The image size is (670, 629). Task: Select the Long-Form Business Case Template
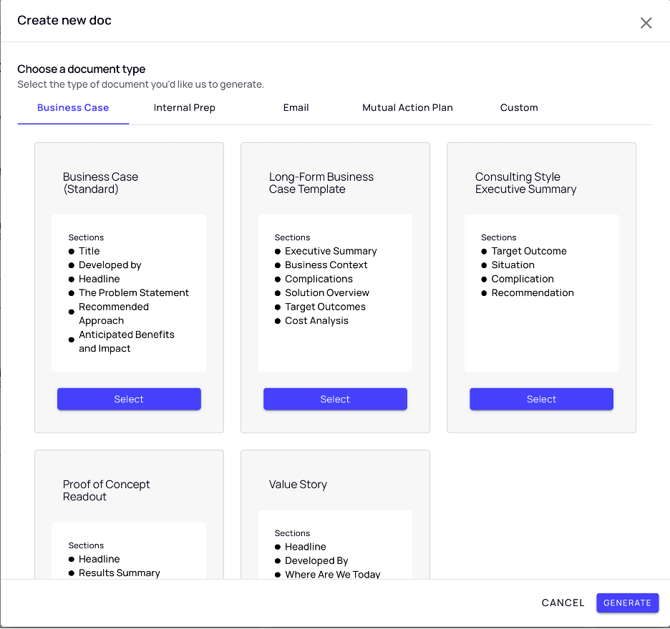[335, 399]
